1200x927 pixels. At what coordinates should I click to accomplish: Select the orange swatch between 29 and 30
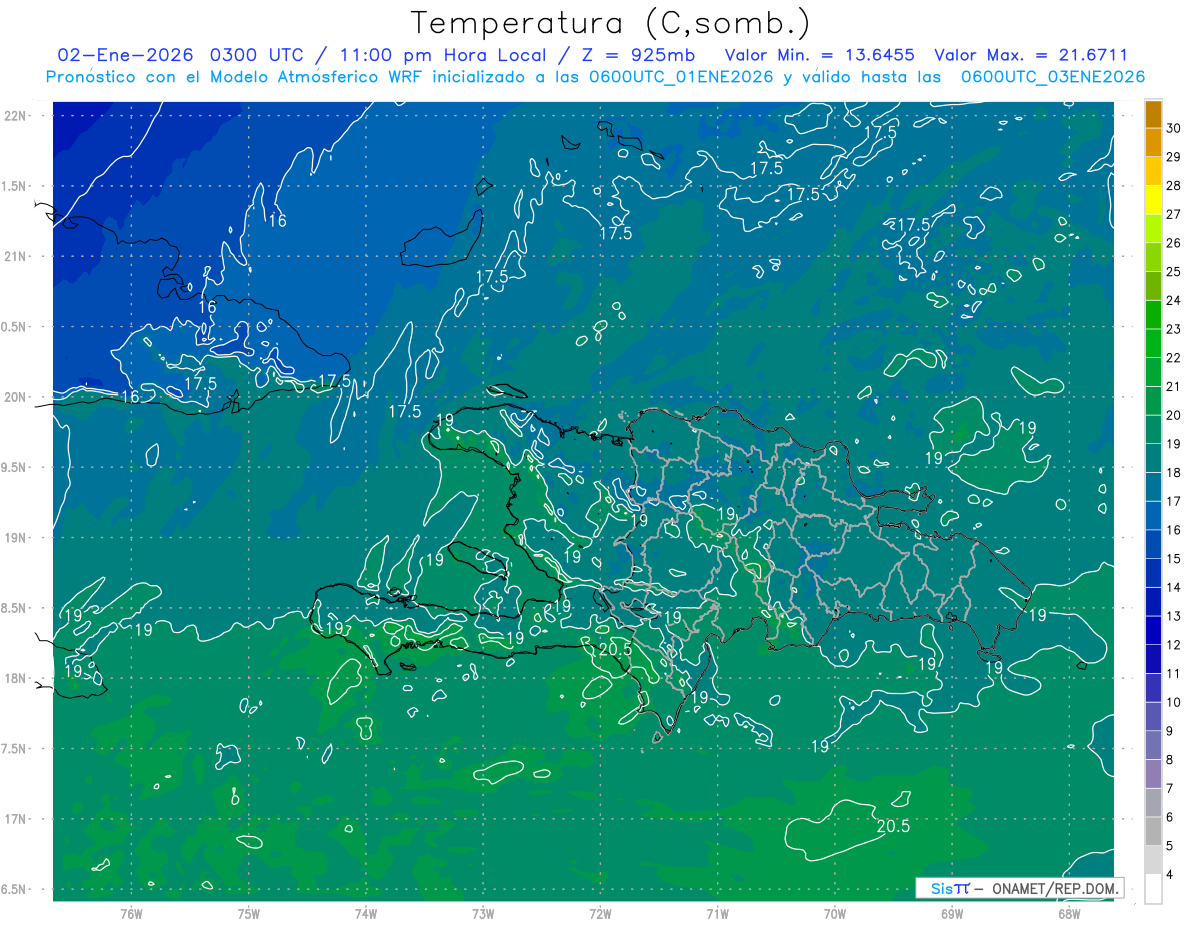click(x=1153, y=143)
